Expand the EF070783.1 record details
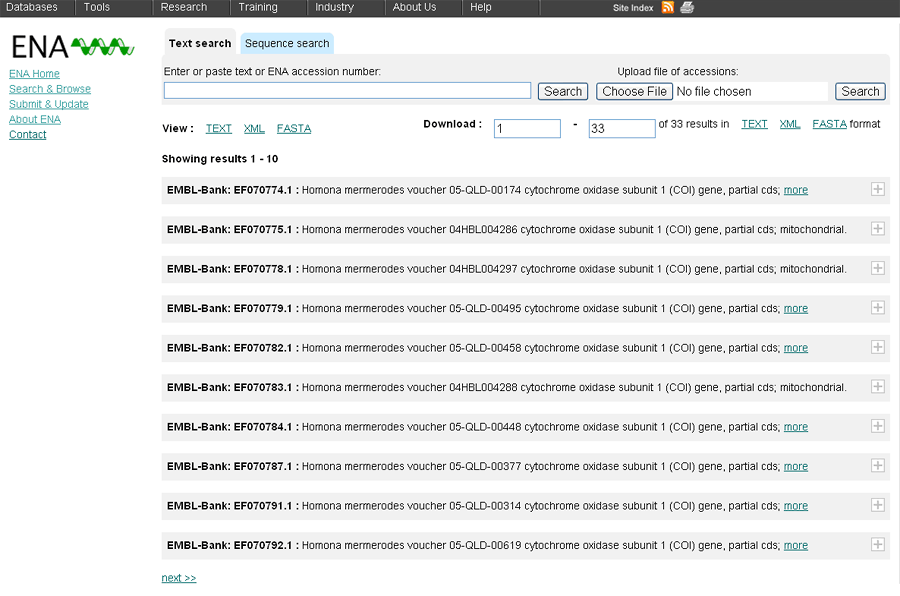Screen dimensions: 900x596 click(x=878, y=387)
